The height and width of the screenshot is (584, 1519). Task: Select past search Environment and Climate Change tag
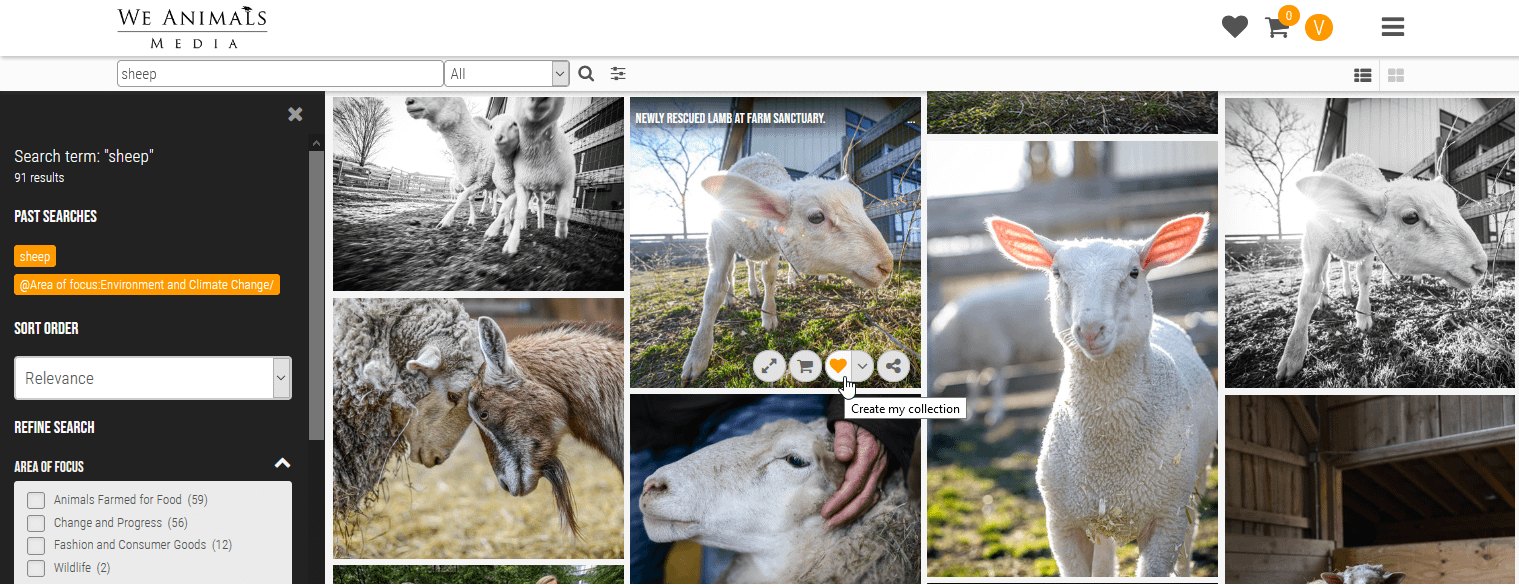coord(147,285)
